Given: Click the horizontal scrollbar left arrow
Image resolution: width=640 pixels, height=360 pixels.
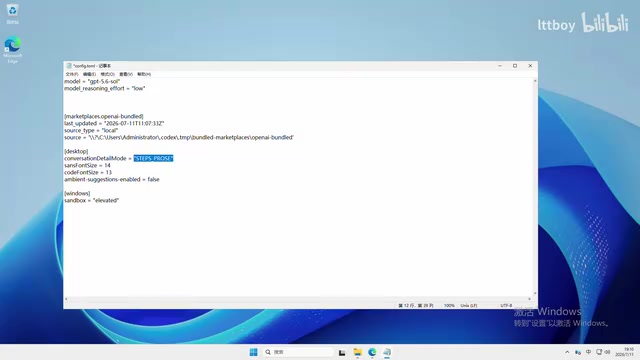Looking at the screenshot, I should [x=66, y=299].
